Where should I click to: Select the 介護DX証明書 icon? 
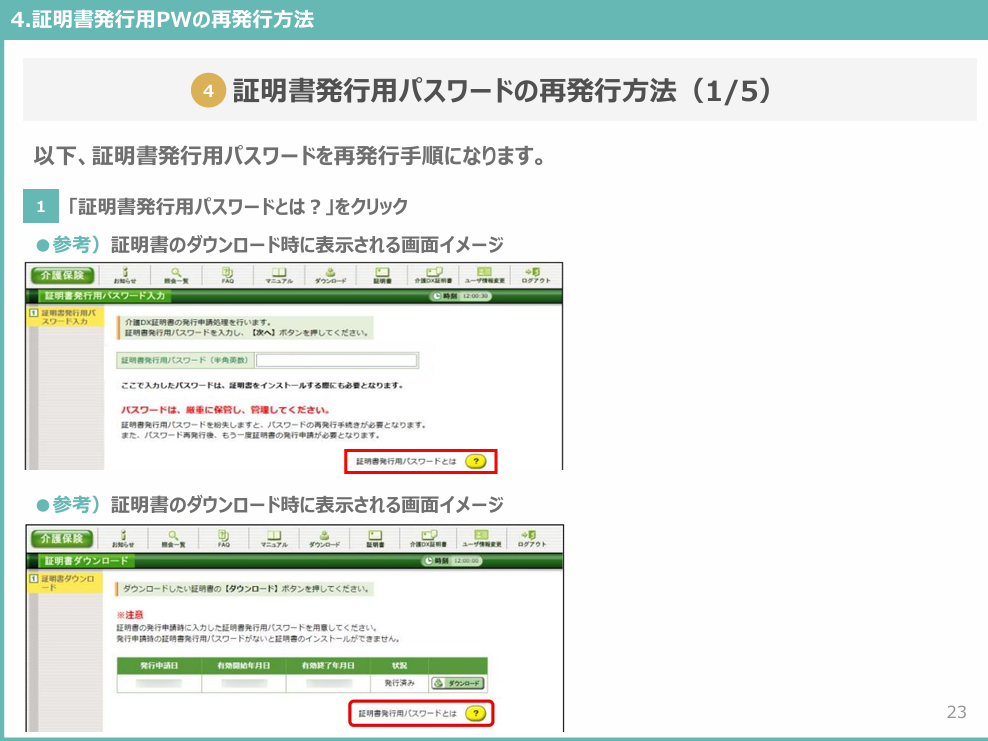(x=432, y=274)
